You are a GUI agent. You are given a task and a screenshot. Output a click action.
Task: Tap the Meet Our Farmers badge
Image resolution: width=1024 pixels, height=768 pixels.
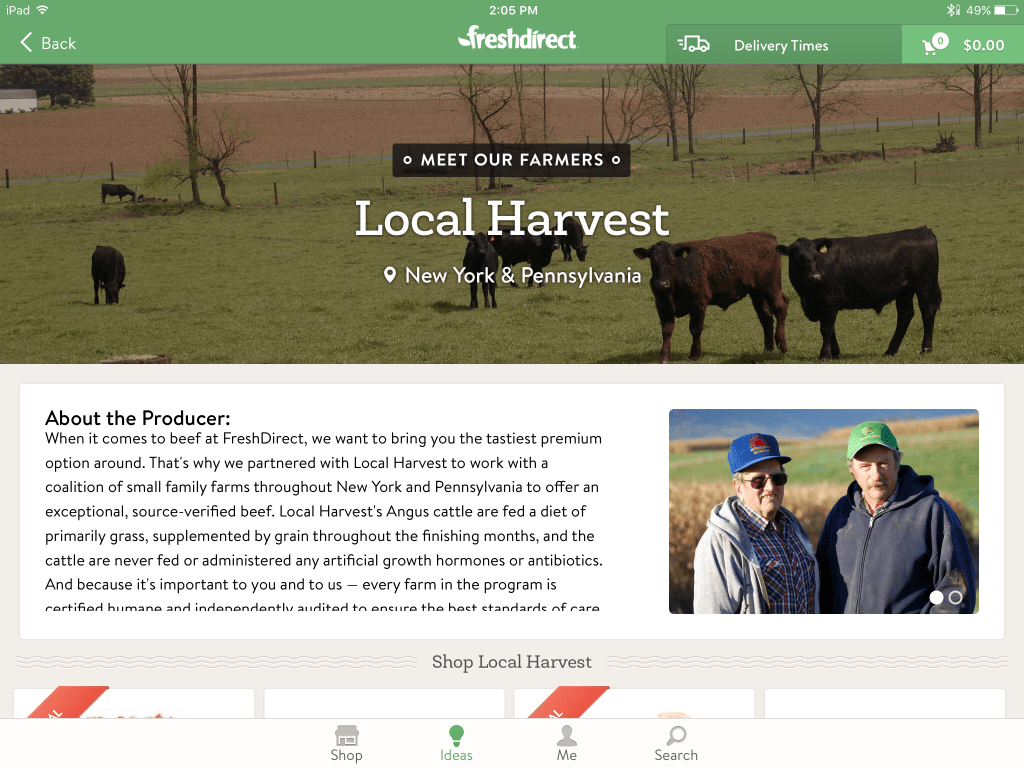coord(511,160)
